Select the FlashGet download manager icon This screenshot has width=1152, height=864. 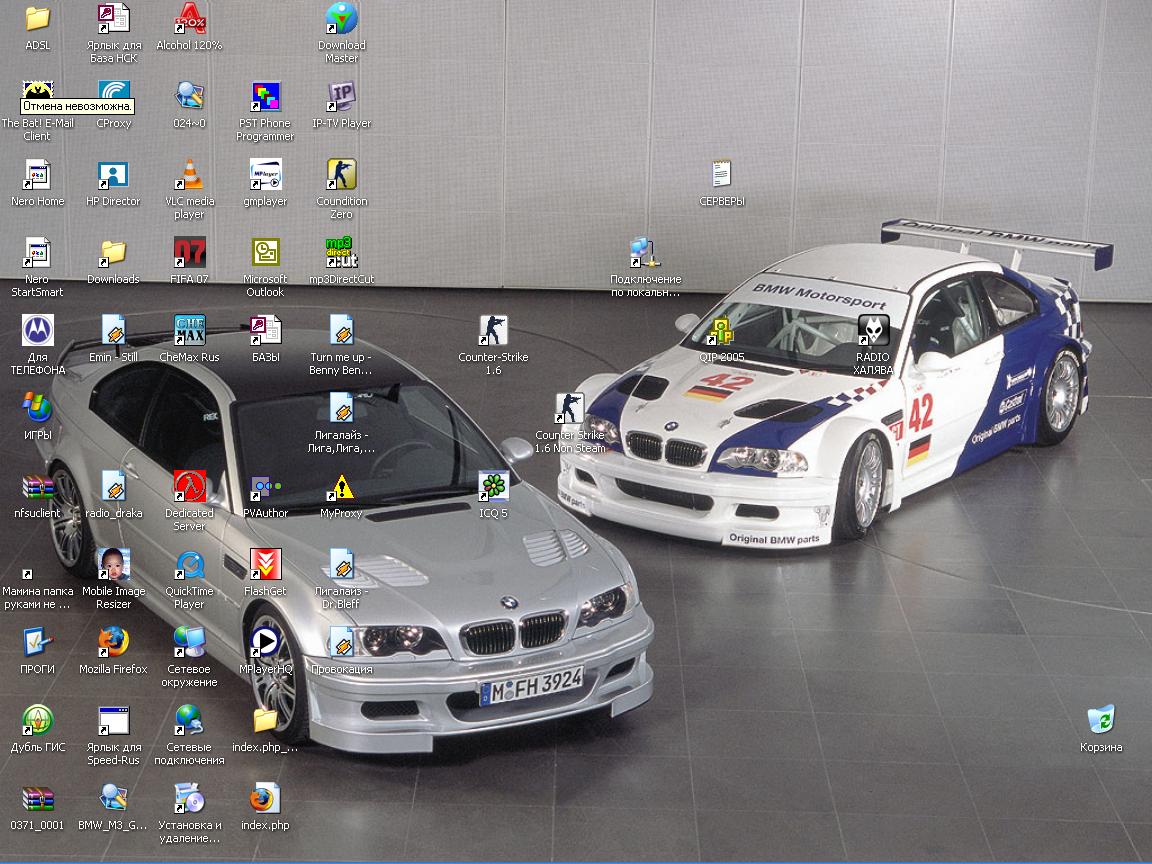(x=265, y=565)
